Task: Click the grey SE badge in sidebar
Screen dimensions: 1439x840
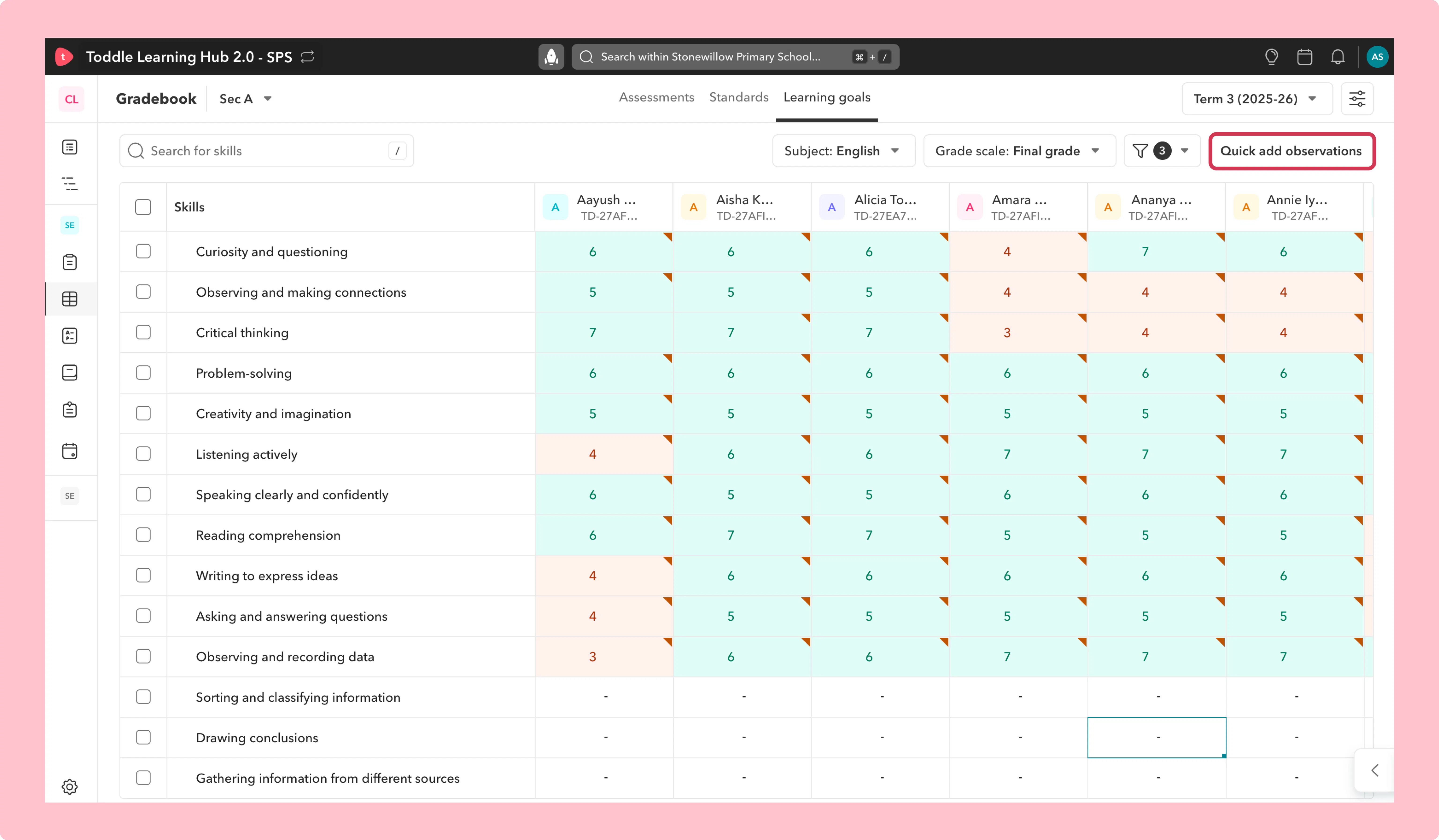Action: click(70, 495)
